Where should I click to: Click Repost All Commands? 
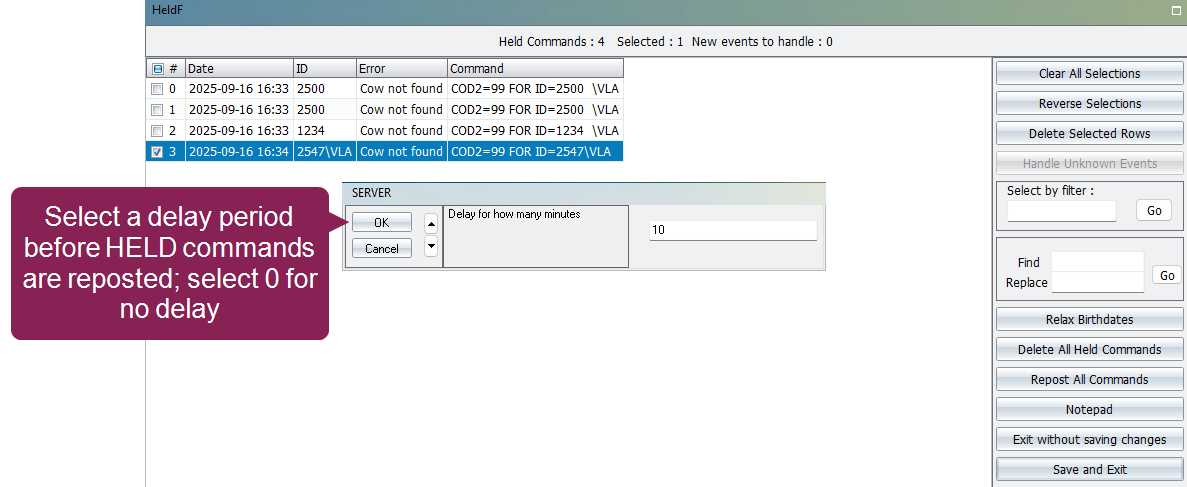click(x=1089, y=380)
